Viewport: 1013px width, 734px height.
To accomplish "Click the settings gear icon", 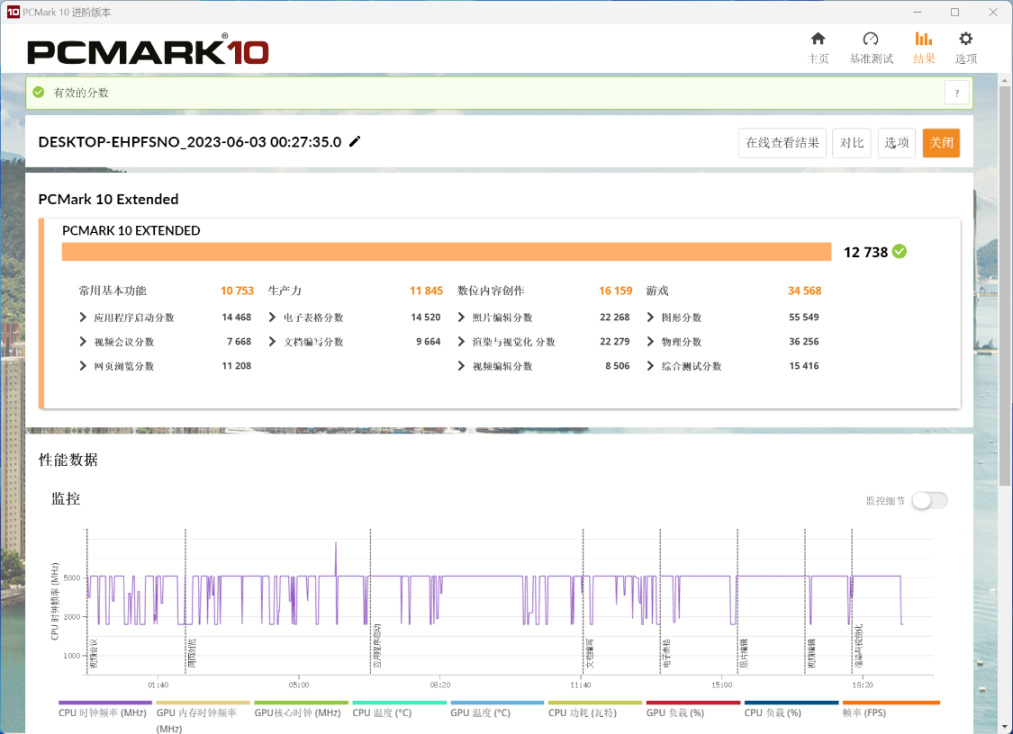I will (x=966, y=39).
